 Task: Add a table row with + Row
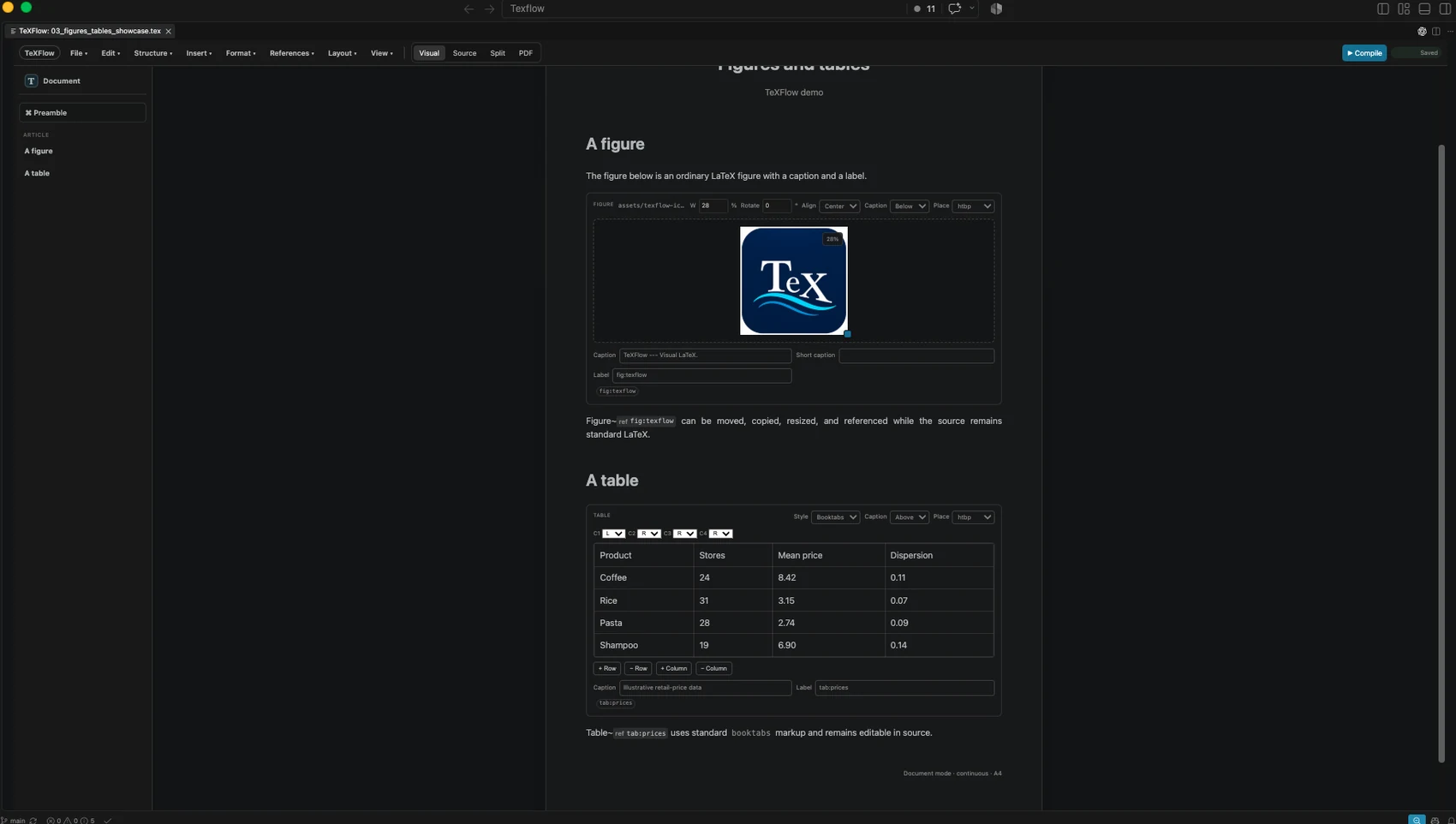[x=607, y=668]
